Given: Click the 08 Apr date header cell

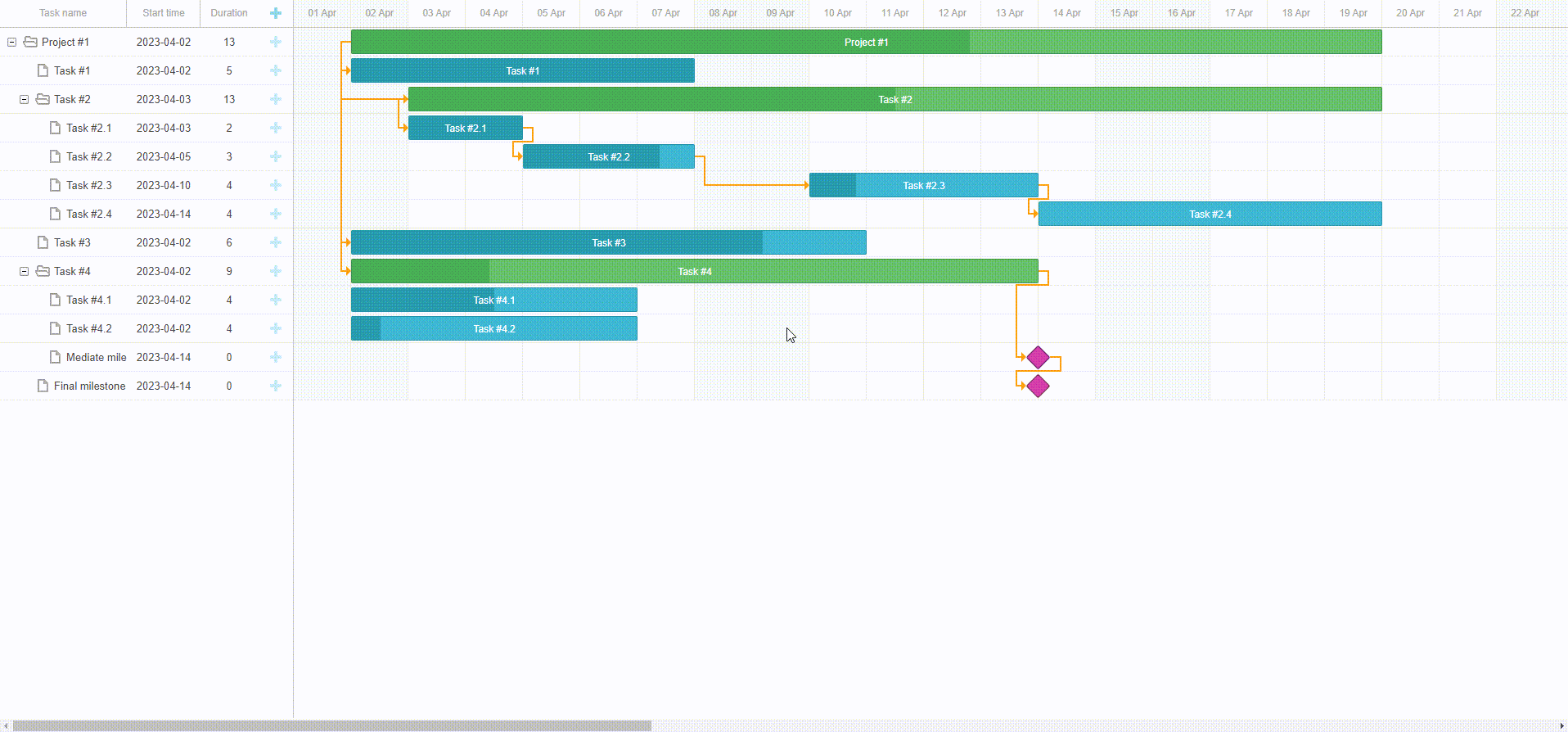Looking at the screenshot, I should [723, 13].
